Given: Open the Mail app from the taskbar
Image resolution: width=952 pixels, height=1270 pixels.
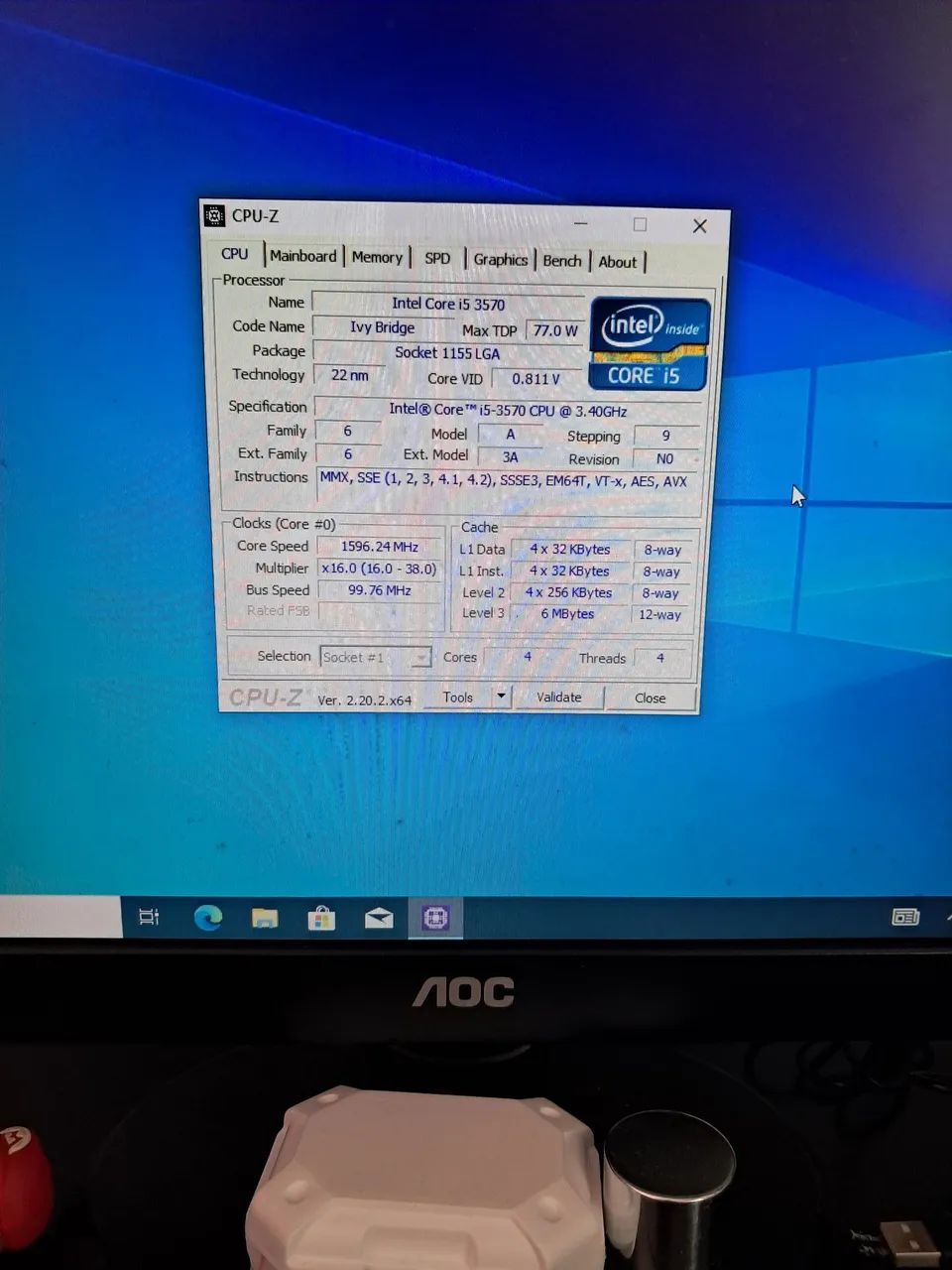Looking at the screenshot, I should tap(378, 919).
